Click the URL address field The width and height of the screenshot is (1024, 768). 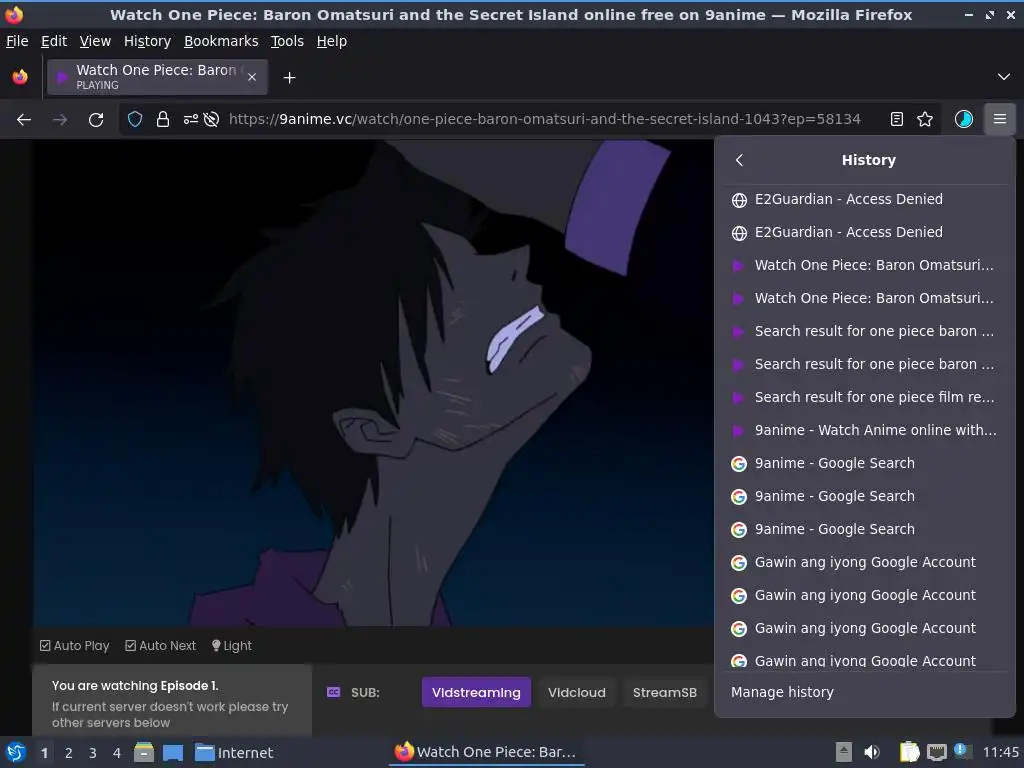544,119
